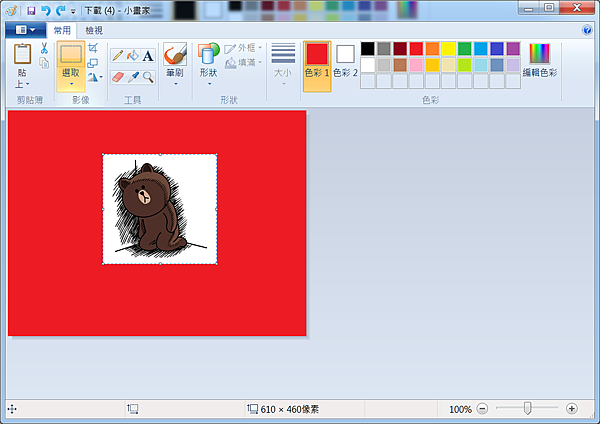Switch to the View (檢視) tab
Screen dimensions: 600x424
point(94,30)
